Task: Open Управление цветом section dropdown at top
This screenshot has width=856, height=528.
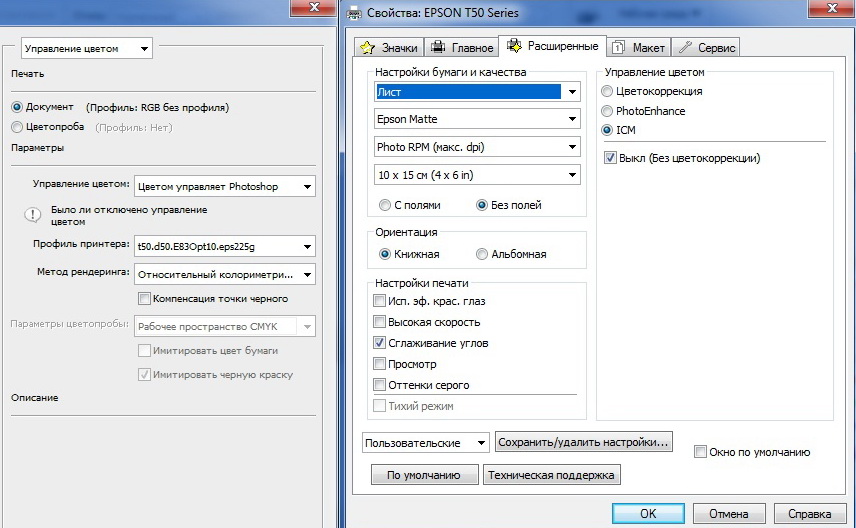Action: click(87, 49)
